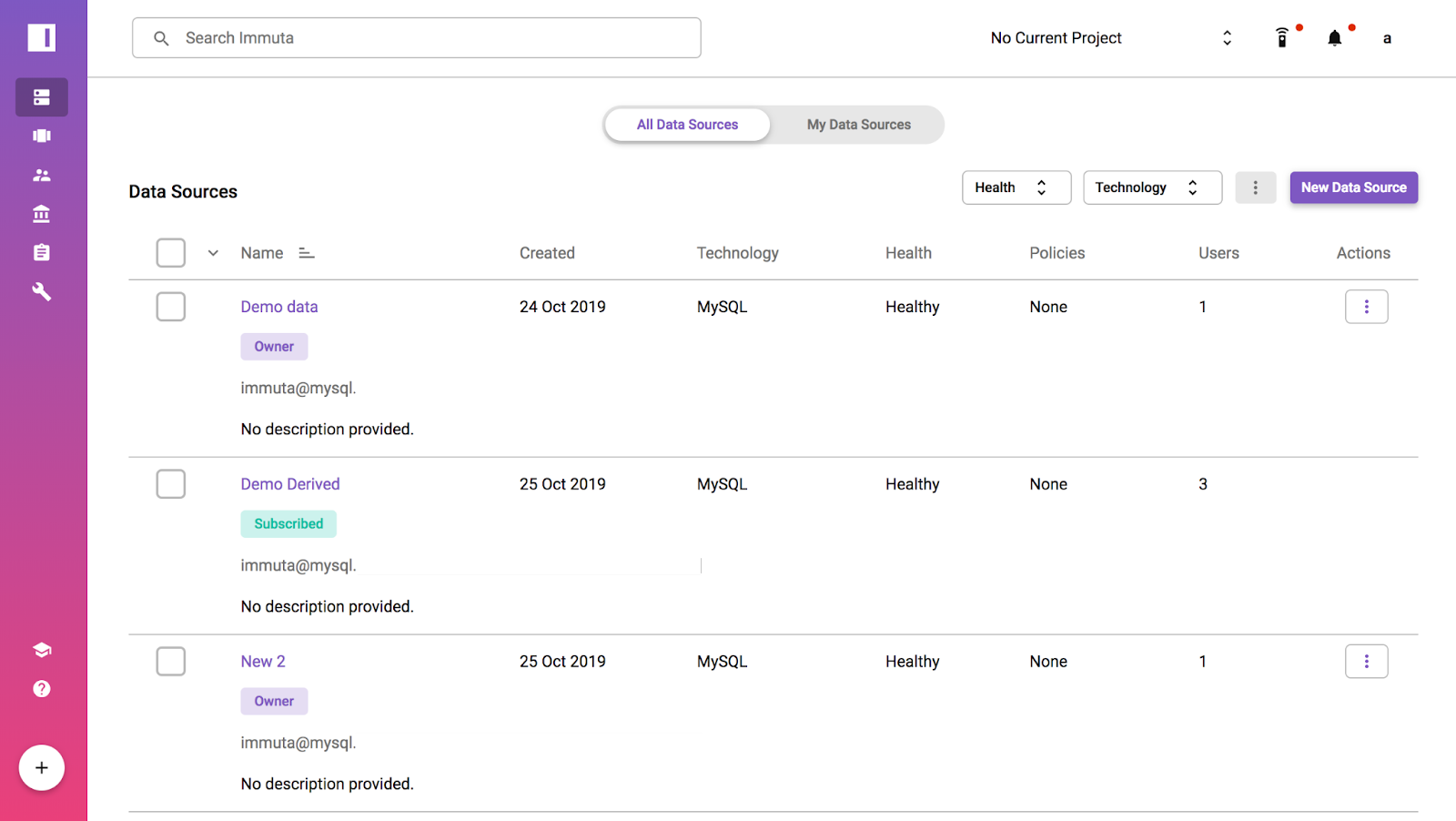Switch to the My Data Sources tab
This screenshot has width=1456, height=821.
click(x=857, y=124)
